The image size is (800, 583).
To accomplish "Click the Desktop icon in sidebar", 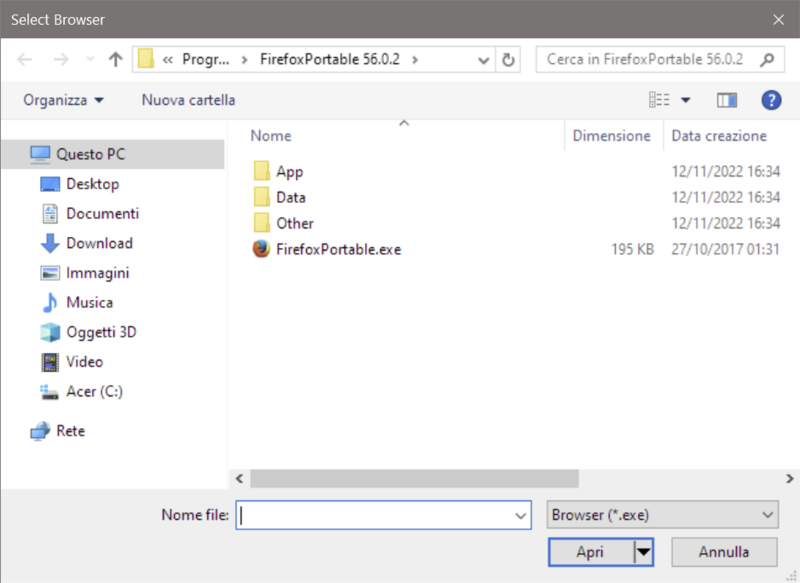I will click(x=50, y=184).
